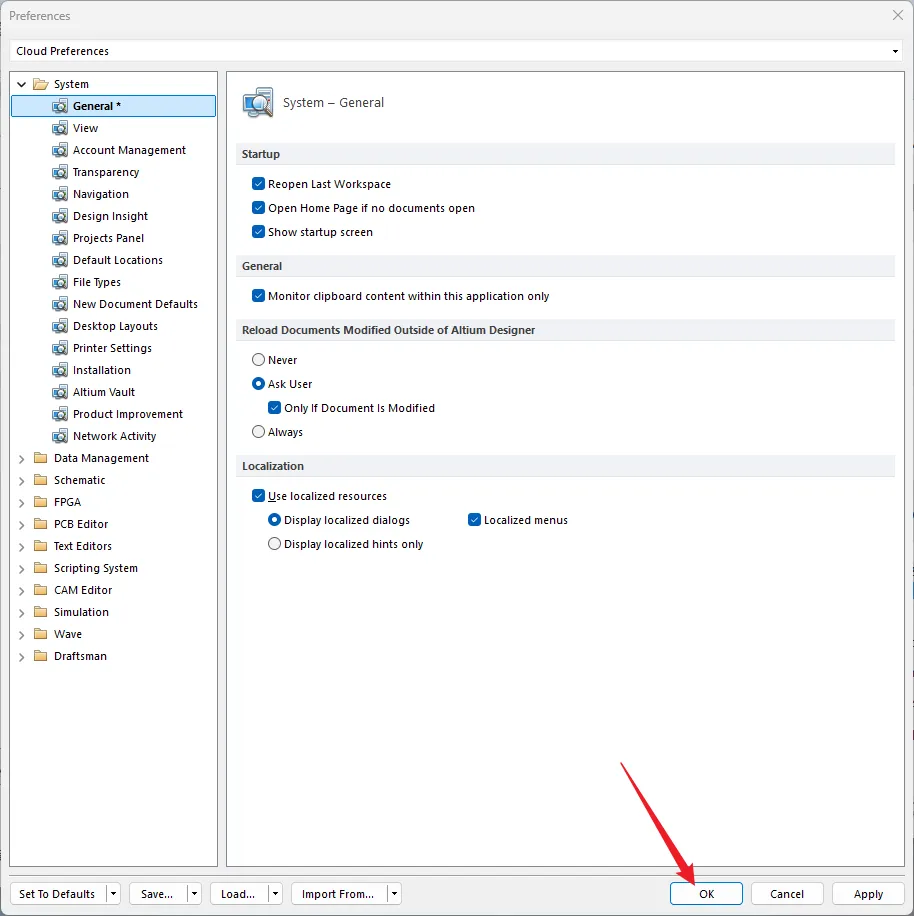Click the Schematic folder icon

click(x=40, y=480)
